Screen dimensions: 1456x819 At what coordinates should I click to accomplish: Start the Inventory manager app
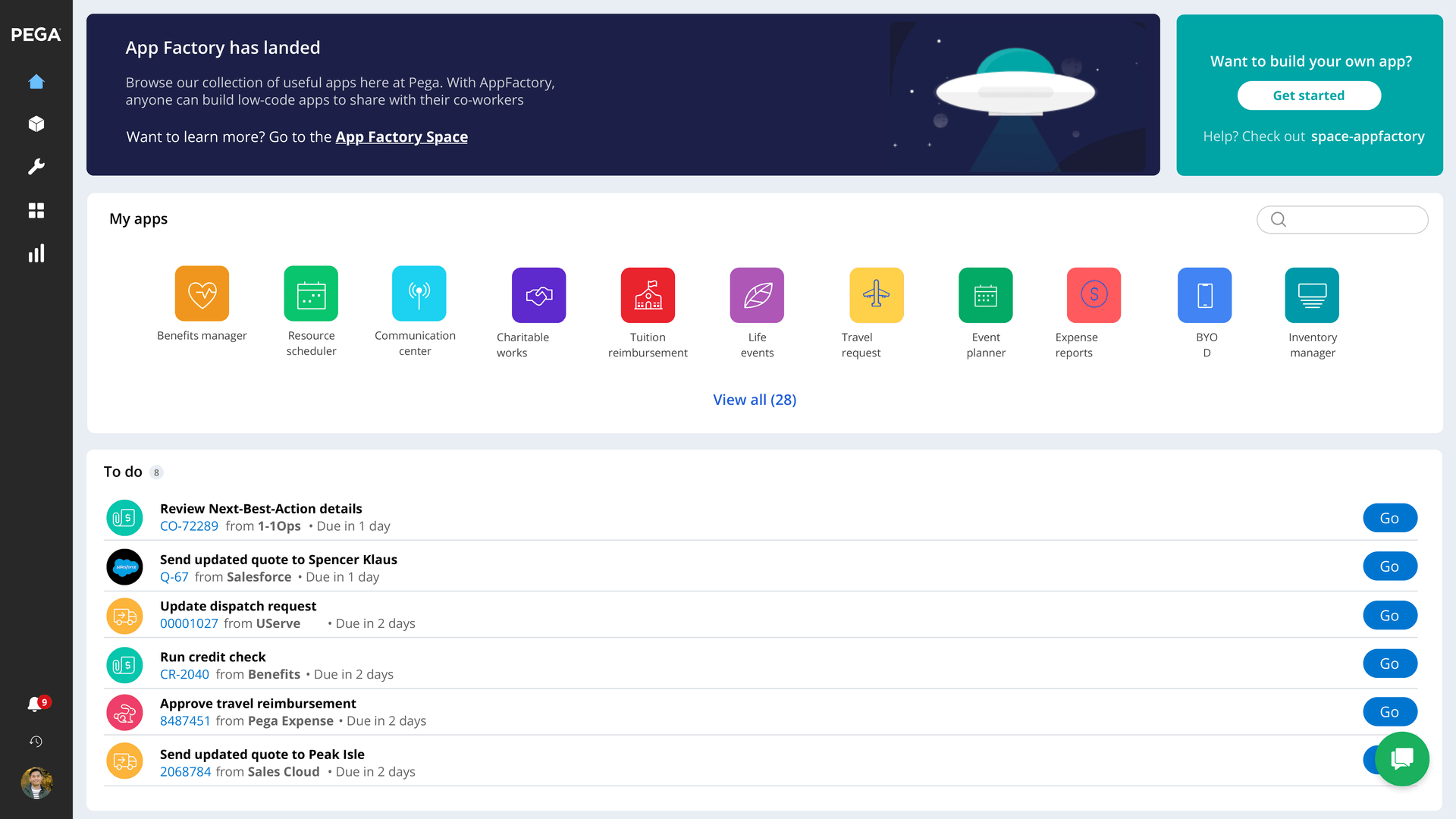point(1311,295)
